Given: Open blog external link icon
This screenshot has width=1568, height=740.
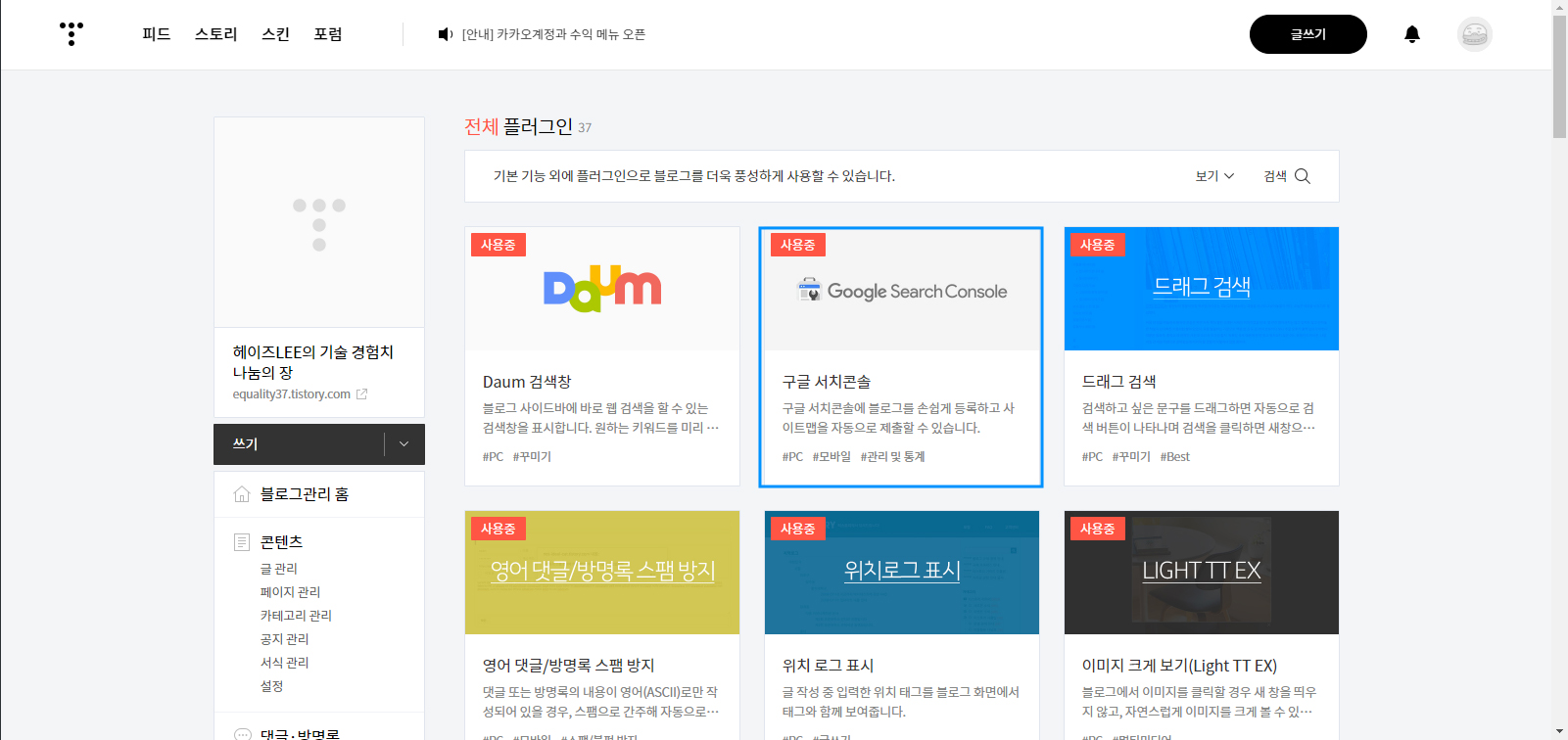Looking at the screenshot, I should tap(361, 394).
